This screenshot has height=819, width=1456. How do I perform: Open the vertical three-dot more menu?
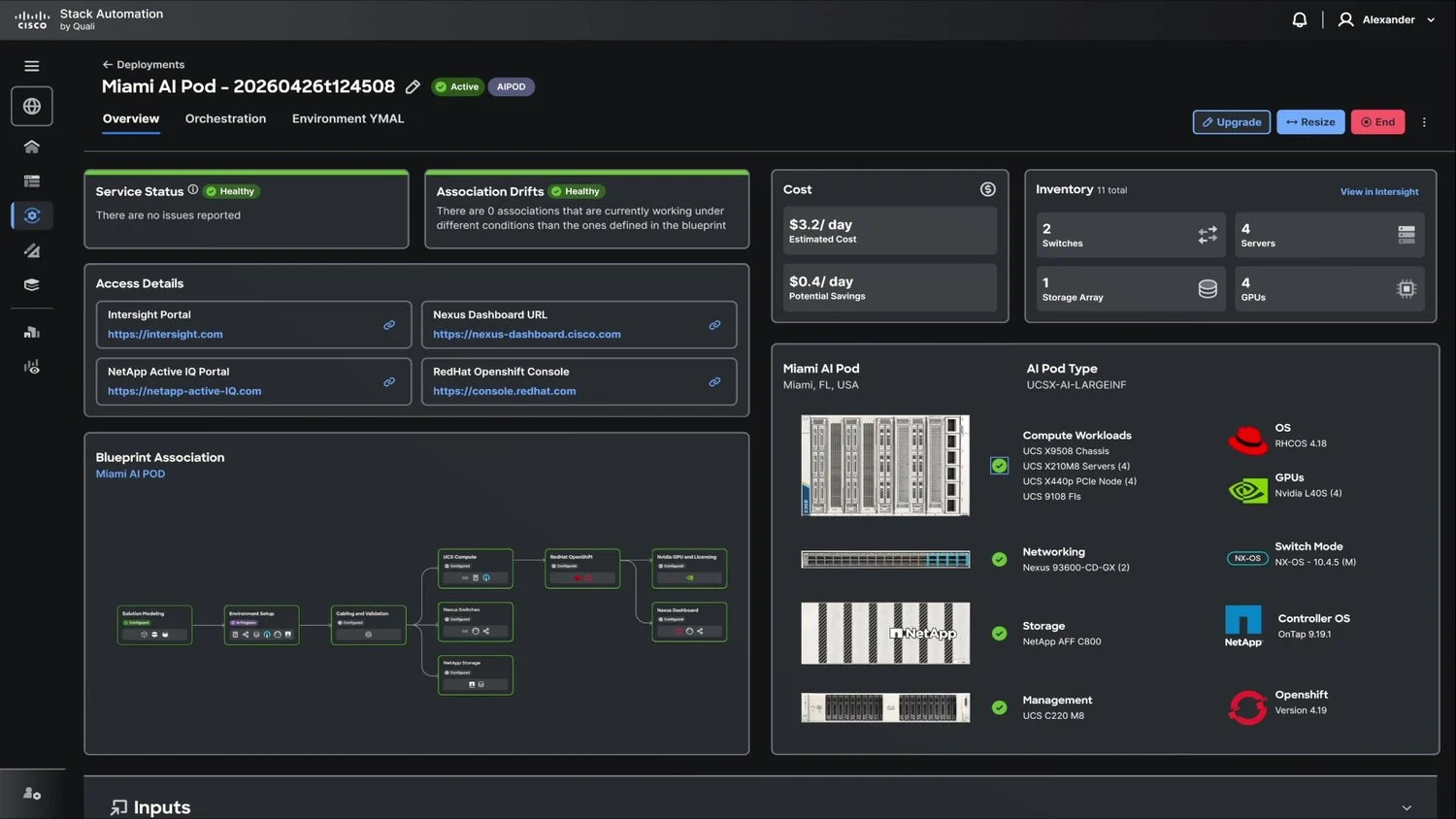1424,122
